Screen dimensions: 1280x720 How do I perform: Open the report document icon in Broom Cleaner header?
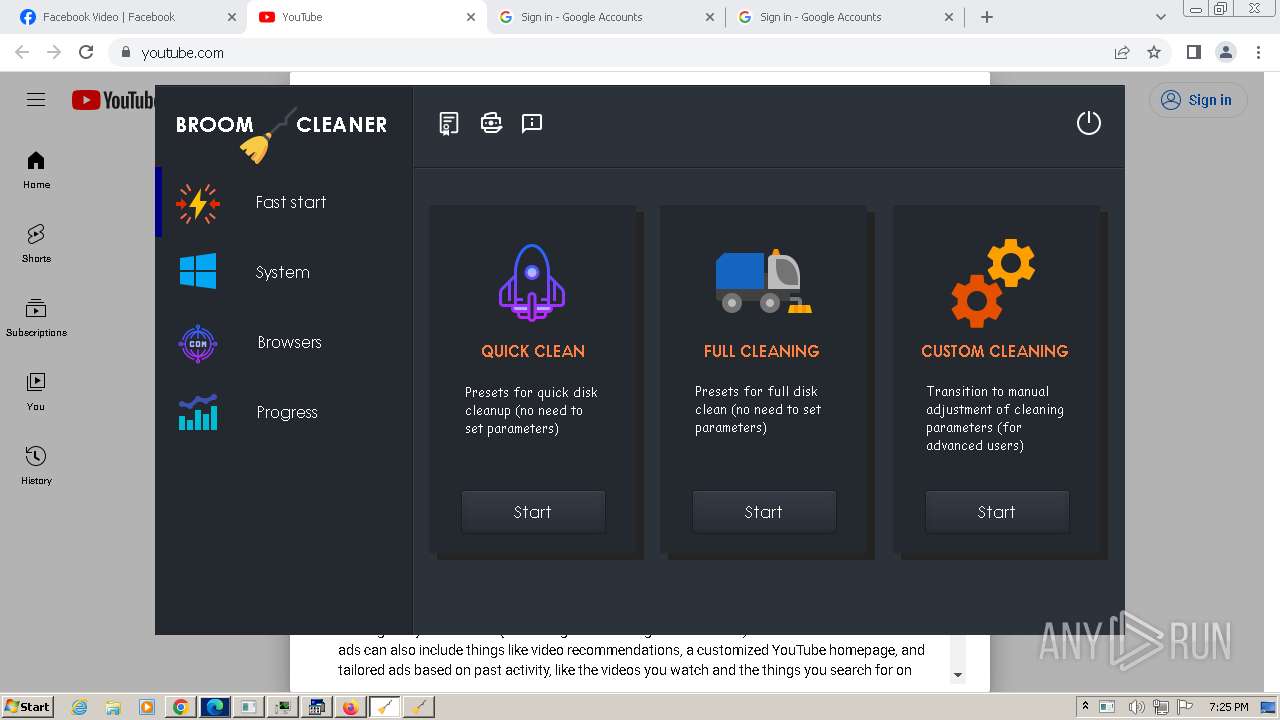[449, 123]
